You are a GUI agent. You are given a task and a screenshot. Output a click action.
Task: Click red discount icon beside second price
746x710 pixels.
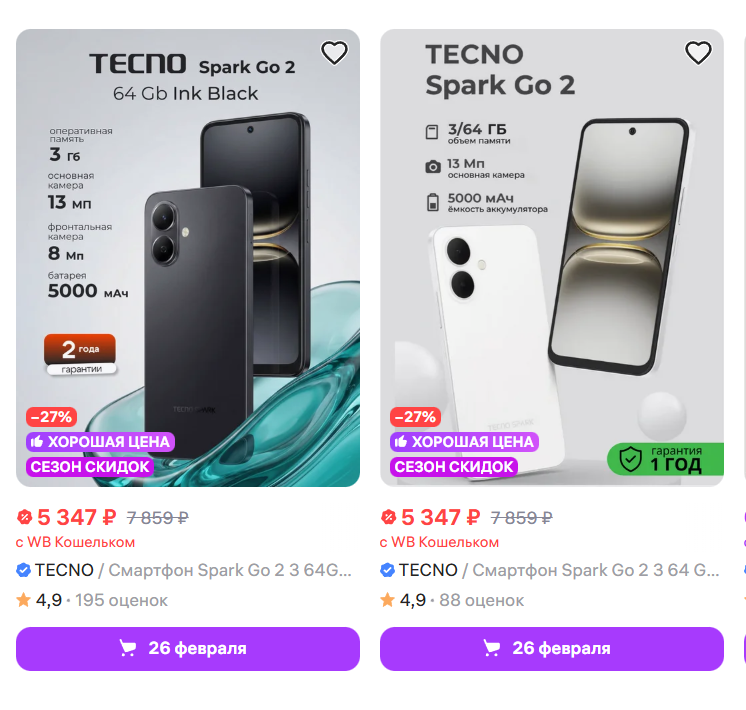click(389, 517)
